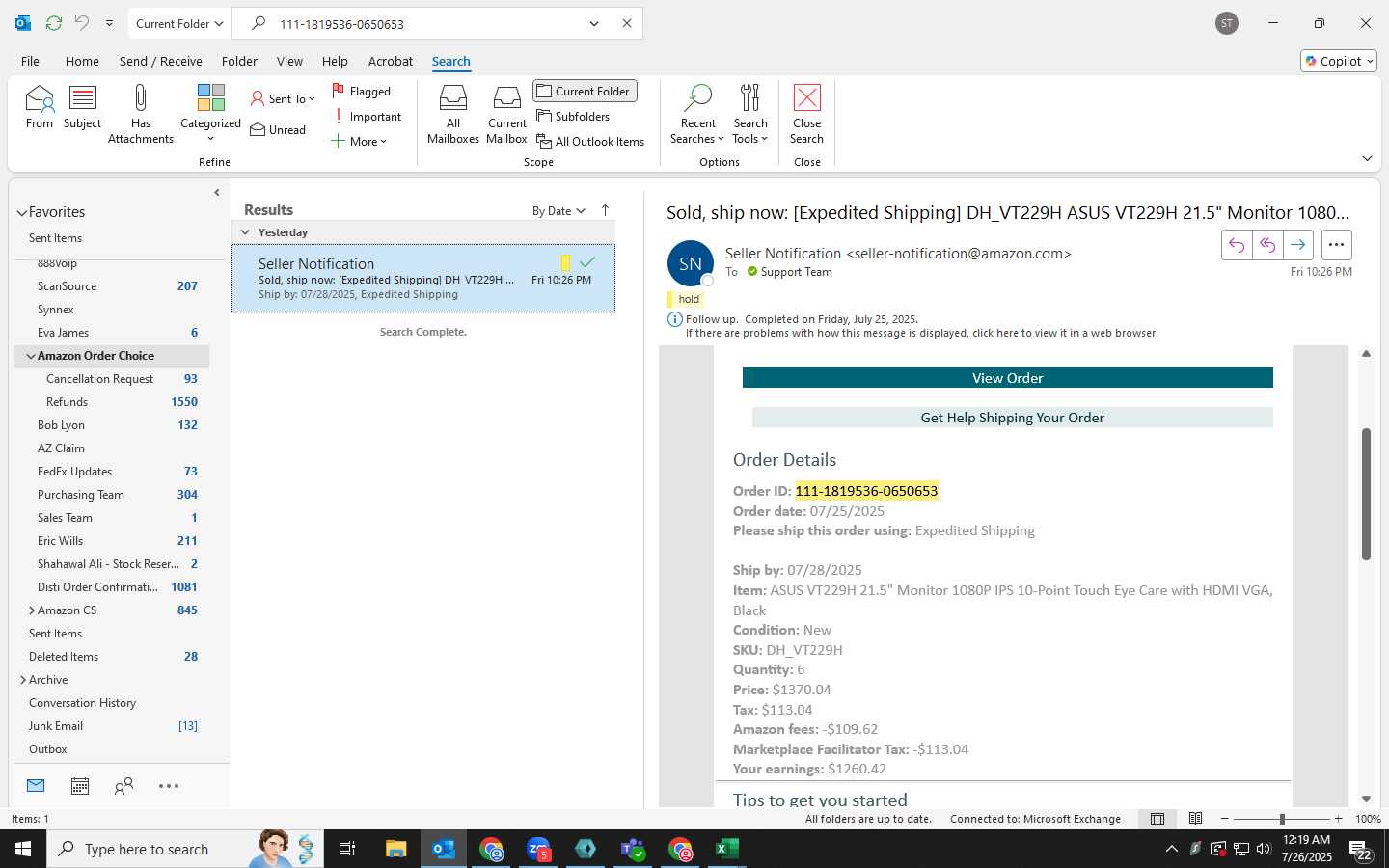Click the Windows Start button
The image size is (1389, 868).
[x=23, y=849]
